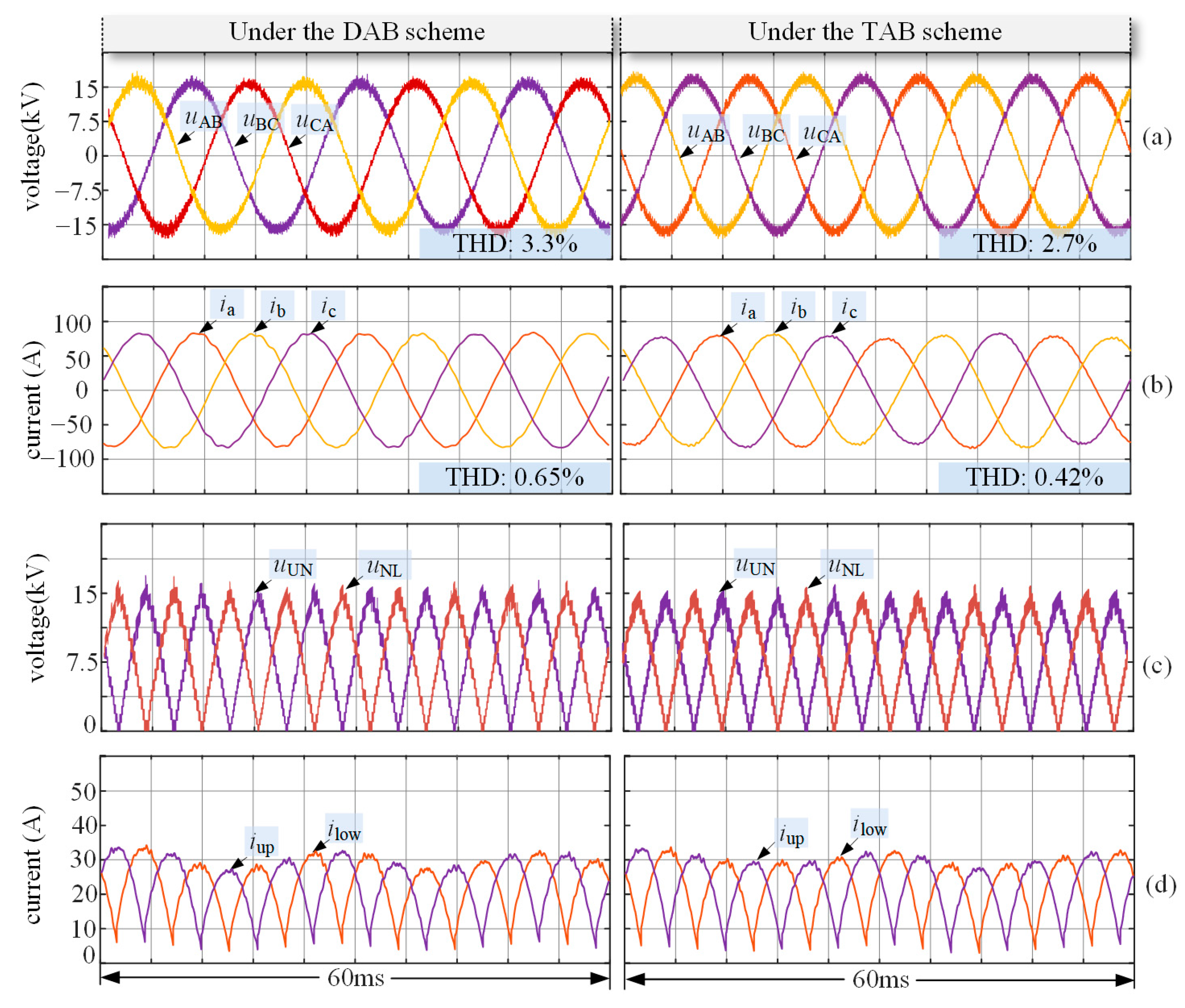The height and width of the screenshot is (1008, 1185).
Task: Click the 'Under the TAB scheme' header
Action: [x=875, y=32]
